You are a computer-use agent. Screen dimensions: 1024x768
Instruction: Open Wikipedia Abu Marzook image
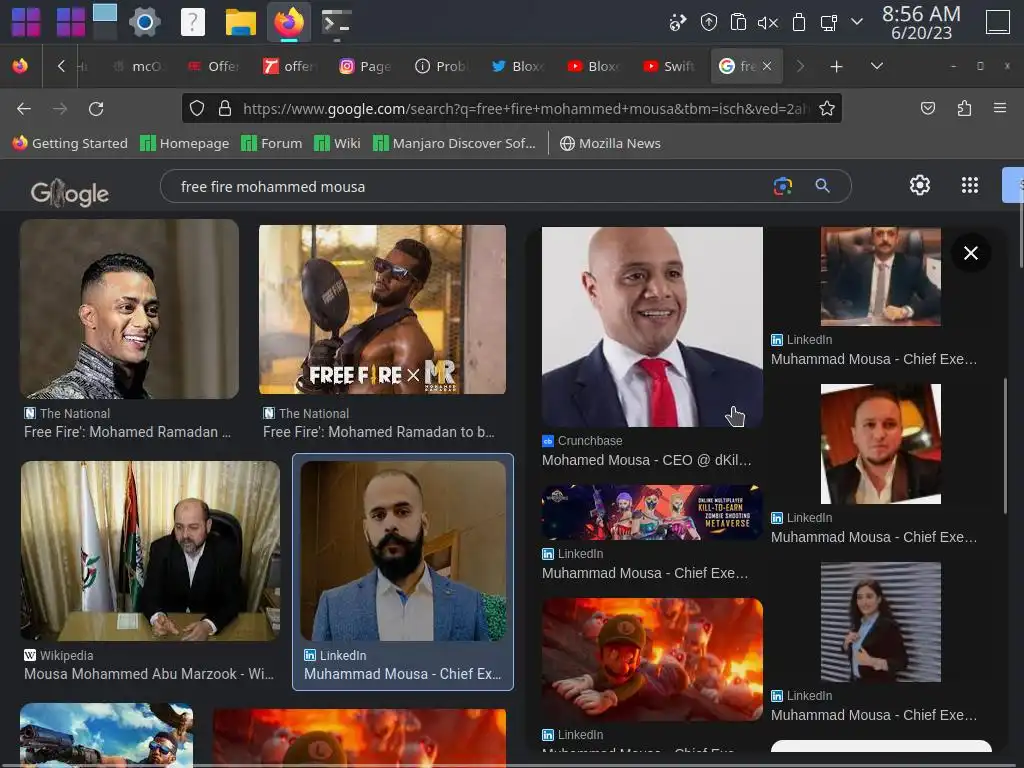tap(150, 551)
